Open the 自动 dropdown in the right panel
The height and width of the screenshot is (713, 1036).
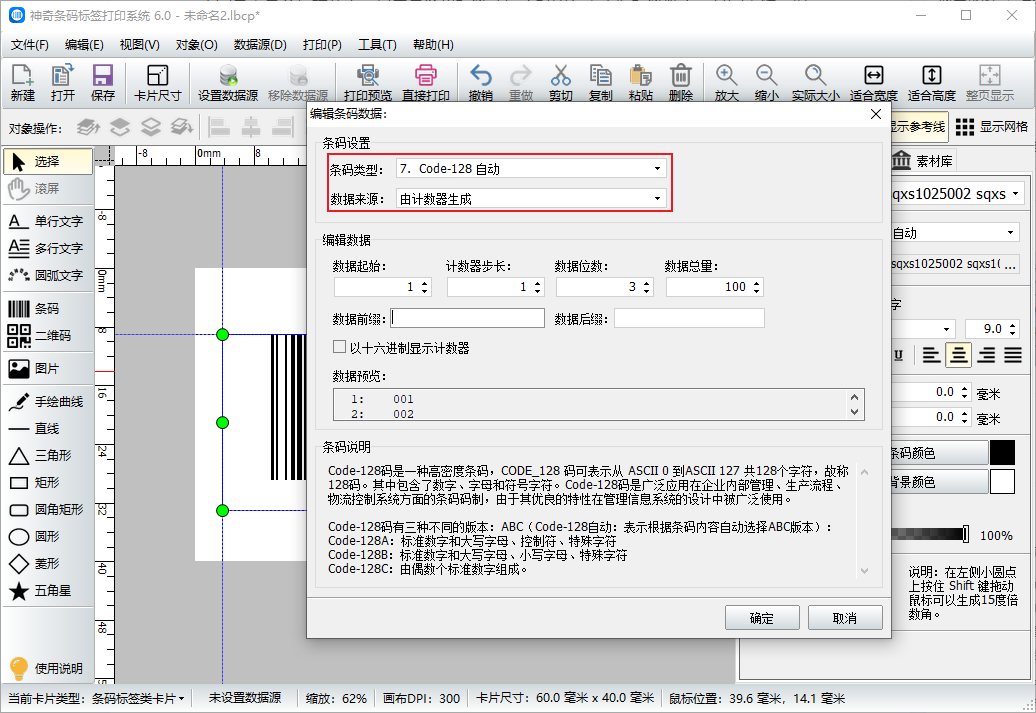[x=954, y=233]
